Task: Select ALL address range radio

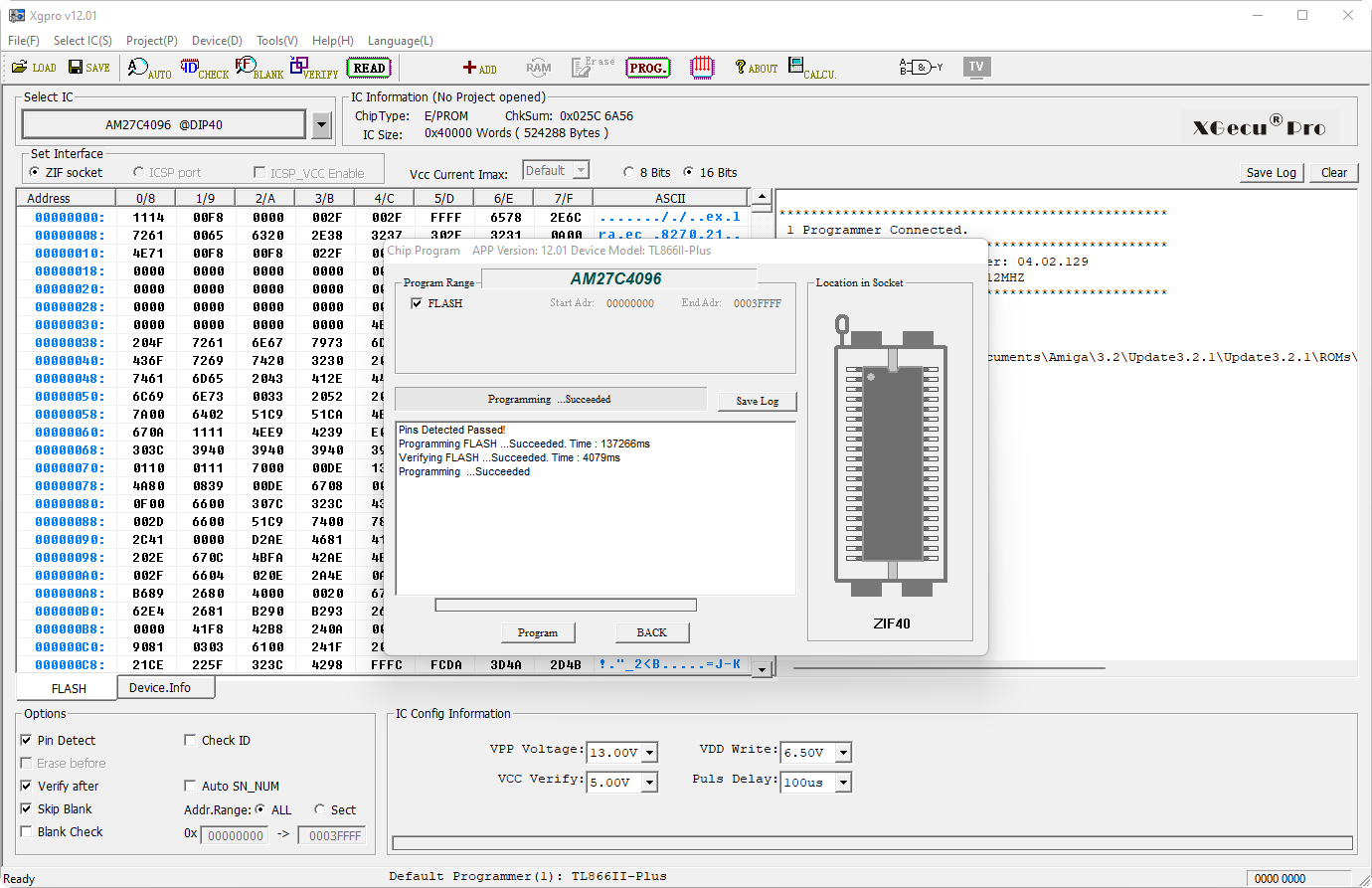Action: click(260, 809)
